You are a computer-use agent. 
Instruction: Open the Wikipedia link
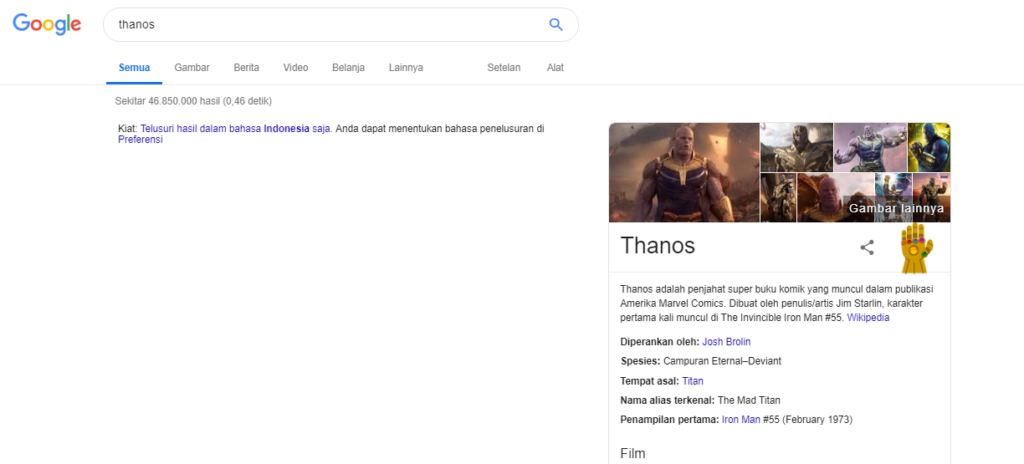pos(868,318)
